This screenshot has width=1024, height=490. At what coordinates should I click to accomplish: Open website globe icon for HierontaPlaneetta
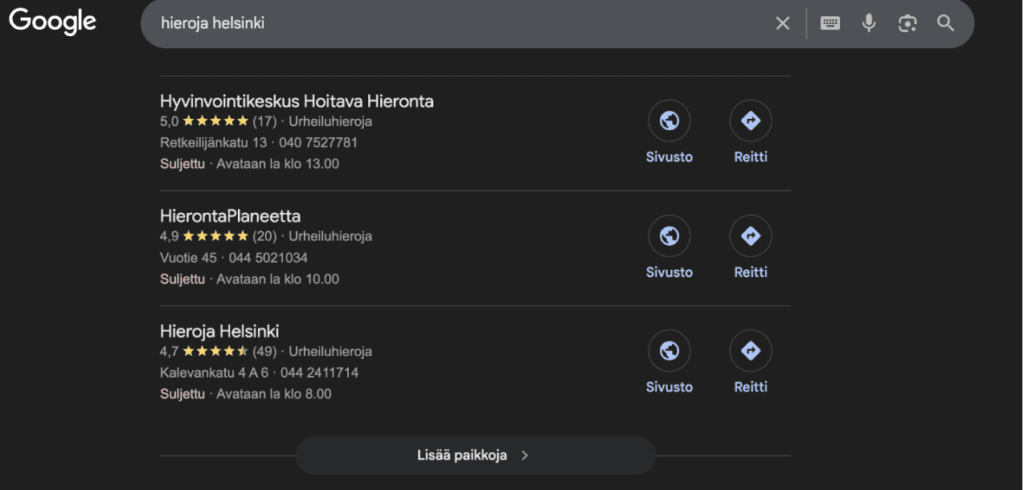(669, 236)
